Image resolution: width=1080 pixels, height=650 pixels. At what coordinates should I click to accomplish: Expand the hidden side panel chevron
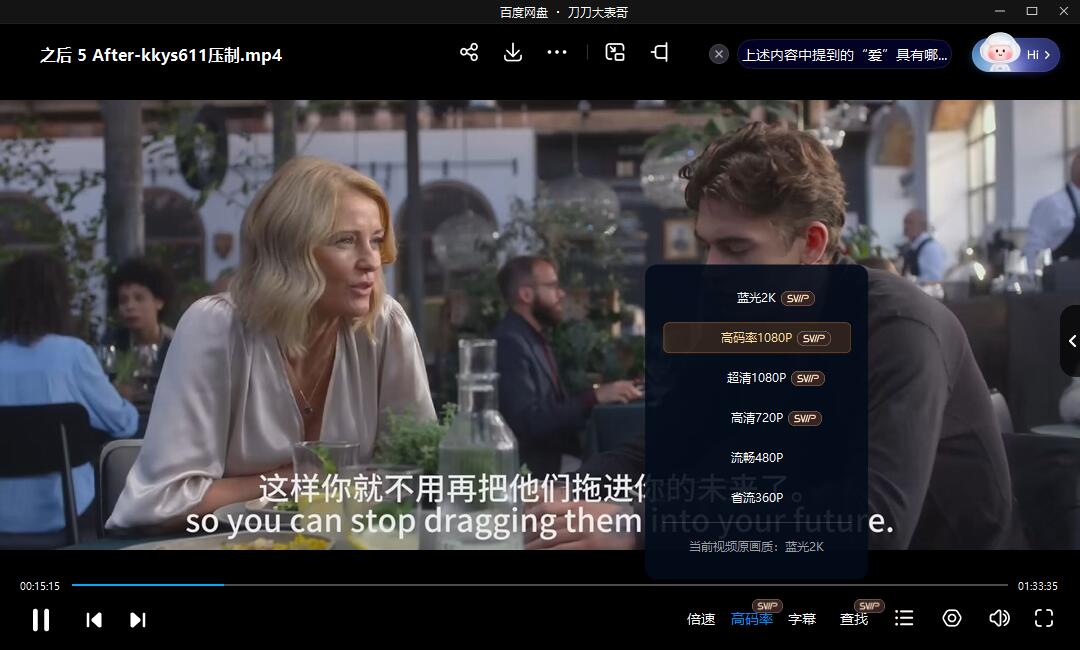tap(1071, 340)
